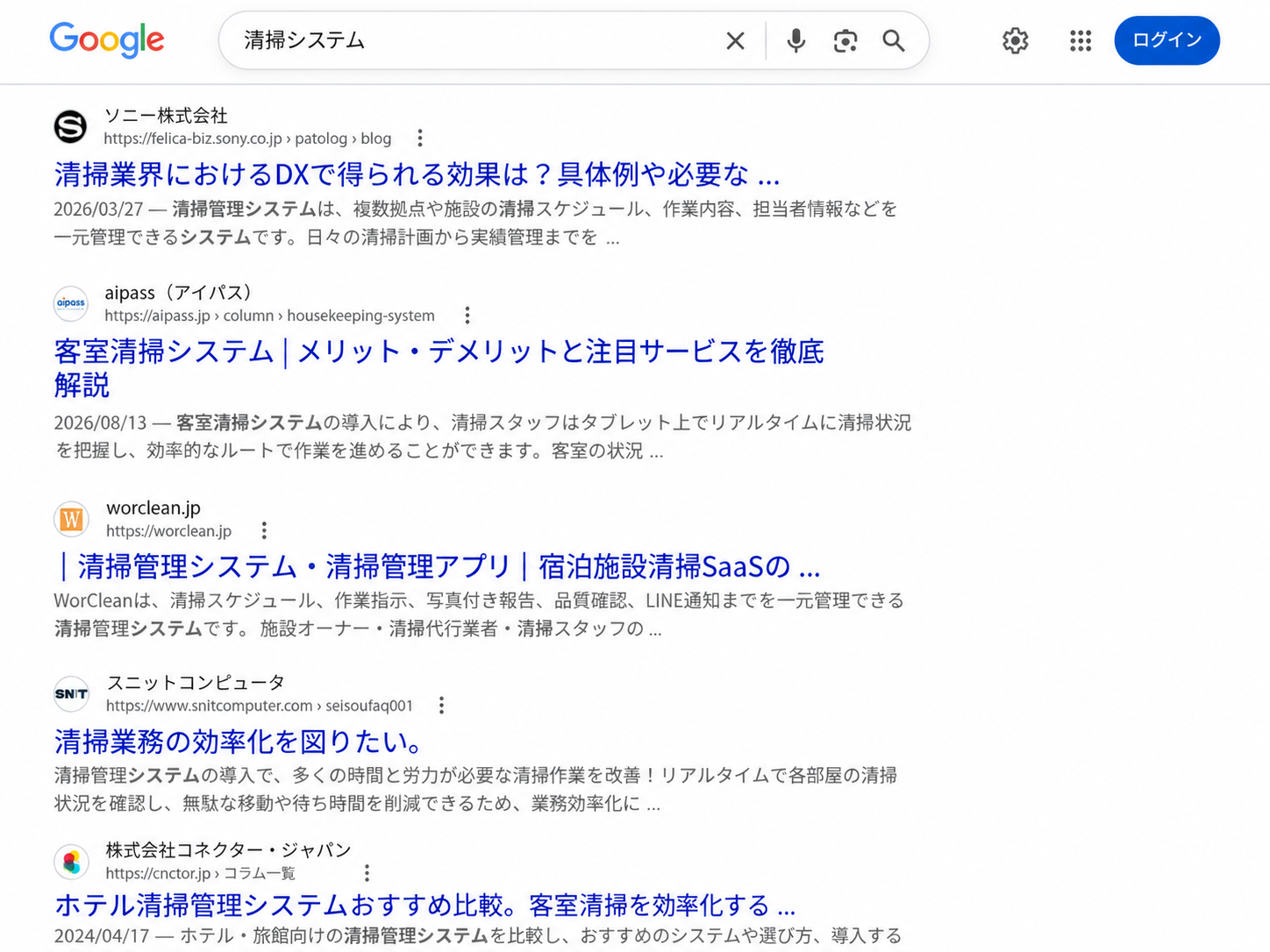The image size is (1270, 952).
Task: Open search by image camera icon
Action: [845, 40]
